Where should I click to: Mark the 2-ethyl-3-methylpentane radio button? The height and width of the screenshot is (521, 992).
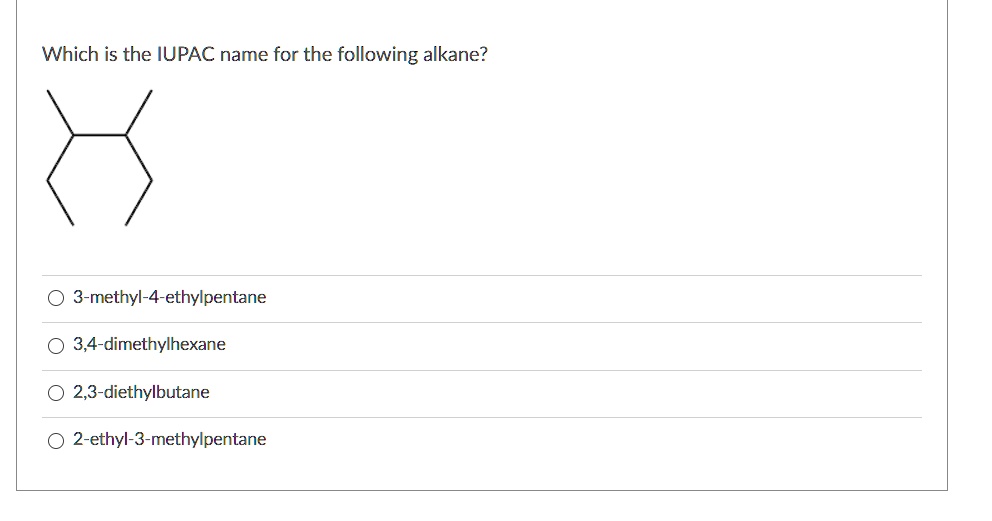click(x=55, y=440)
